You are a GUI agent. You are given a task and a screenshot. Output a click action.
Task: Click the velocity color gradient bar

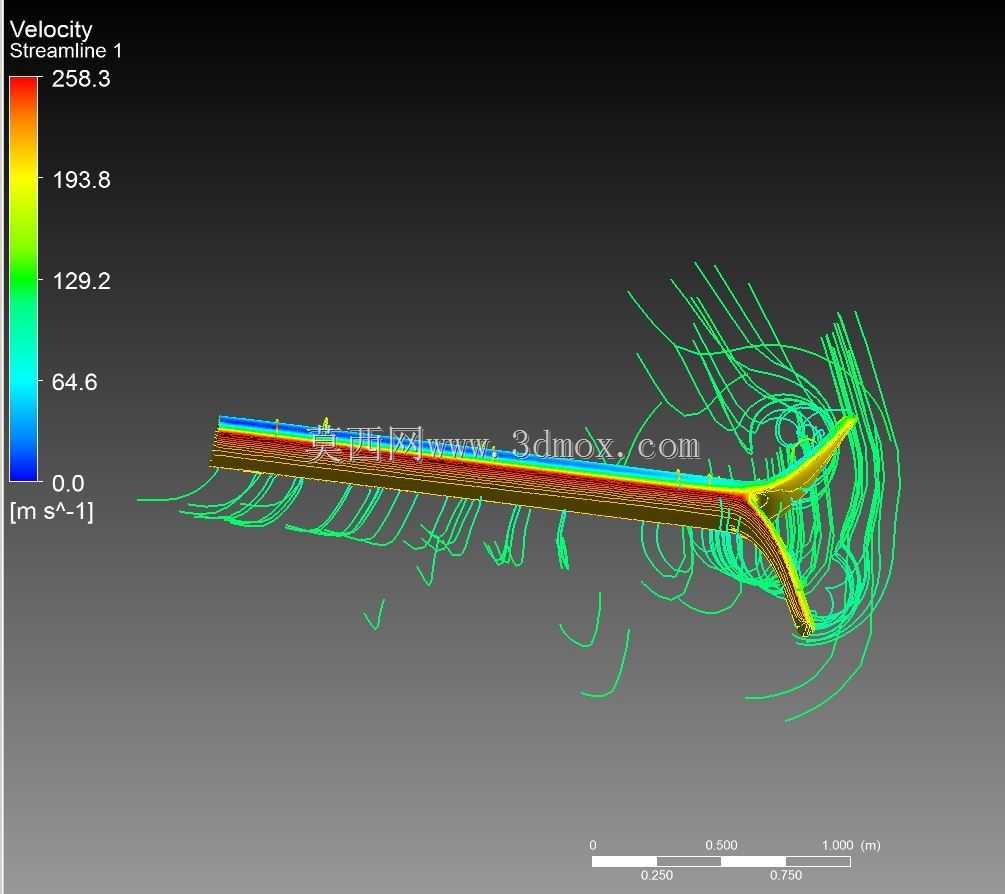click(24, 279)
